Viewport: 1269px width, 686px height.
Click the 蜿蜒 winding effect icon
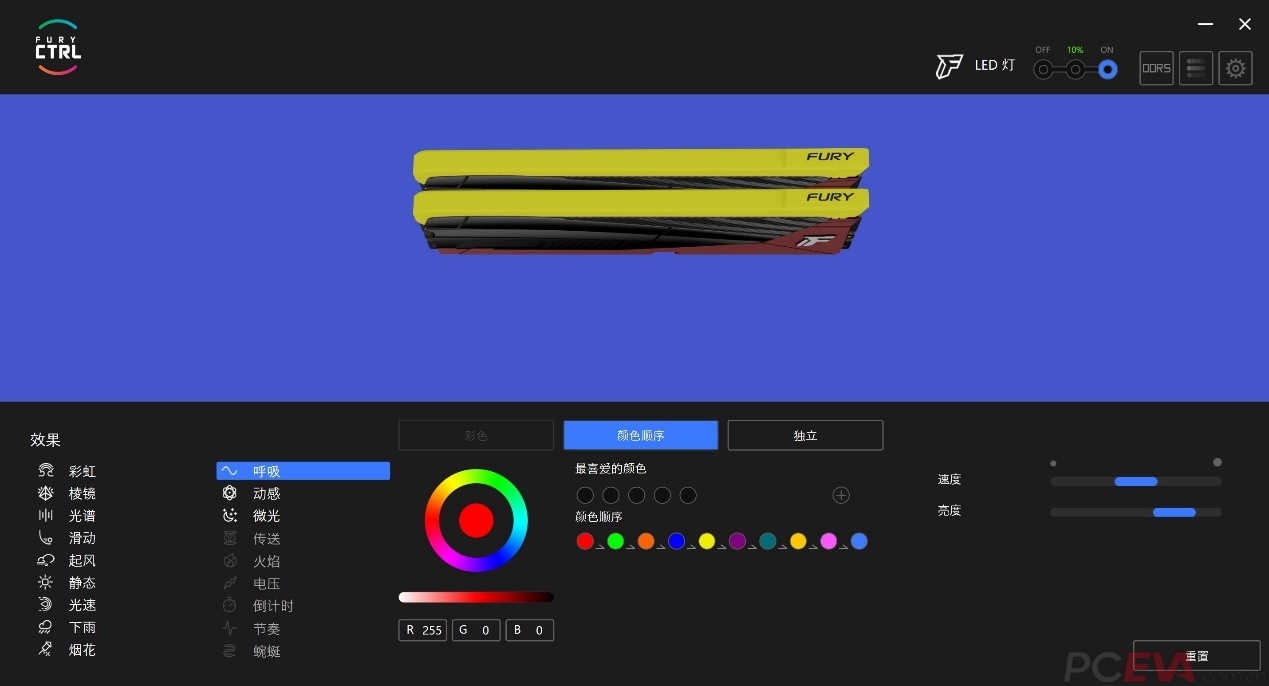click(x=230, y=651)
